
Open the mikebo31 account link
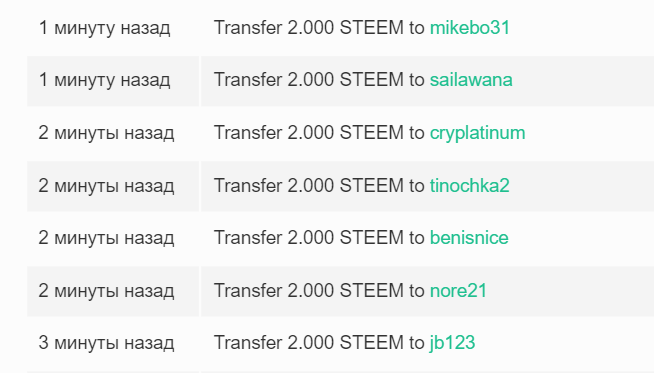coord(470,28)
